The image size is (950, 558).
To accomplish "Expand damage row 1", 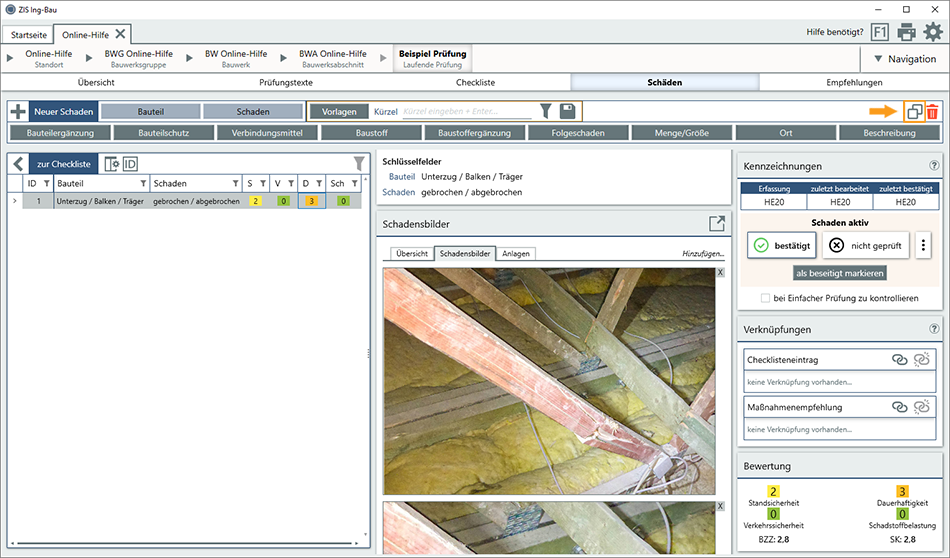I will tap(15, 201).
